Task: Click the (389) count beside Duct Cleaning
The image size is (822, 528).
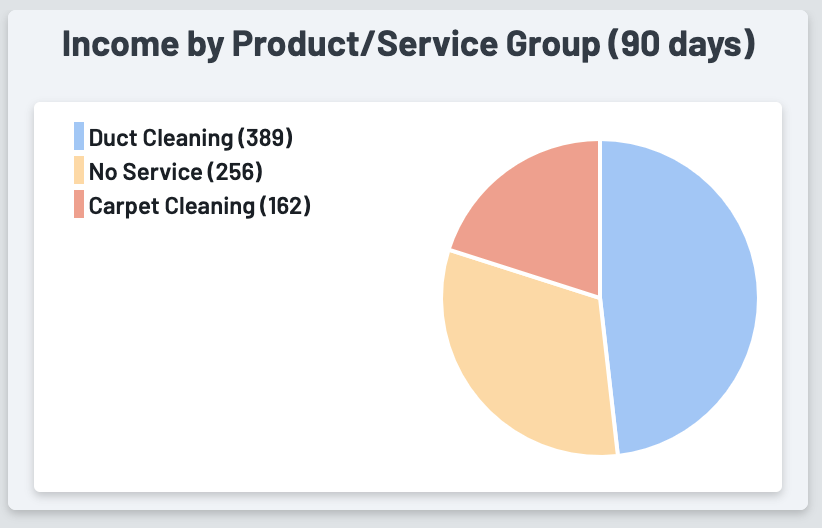Action: pyautogui.click(x=265, y=137)
